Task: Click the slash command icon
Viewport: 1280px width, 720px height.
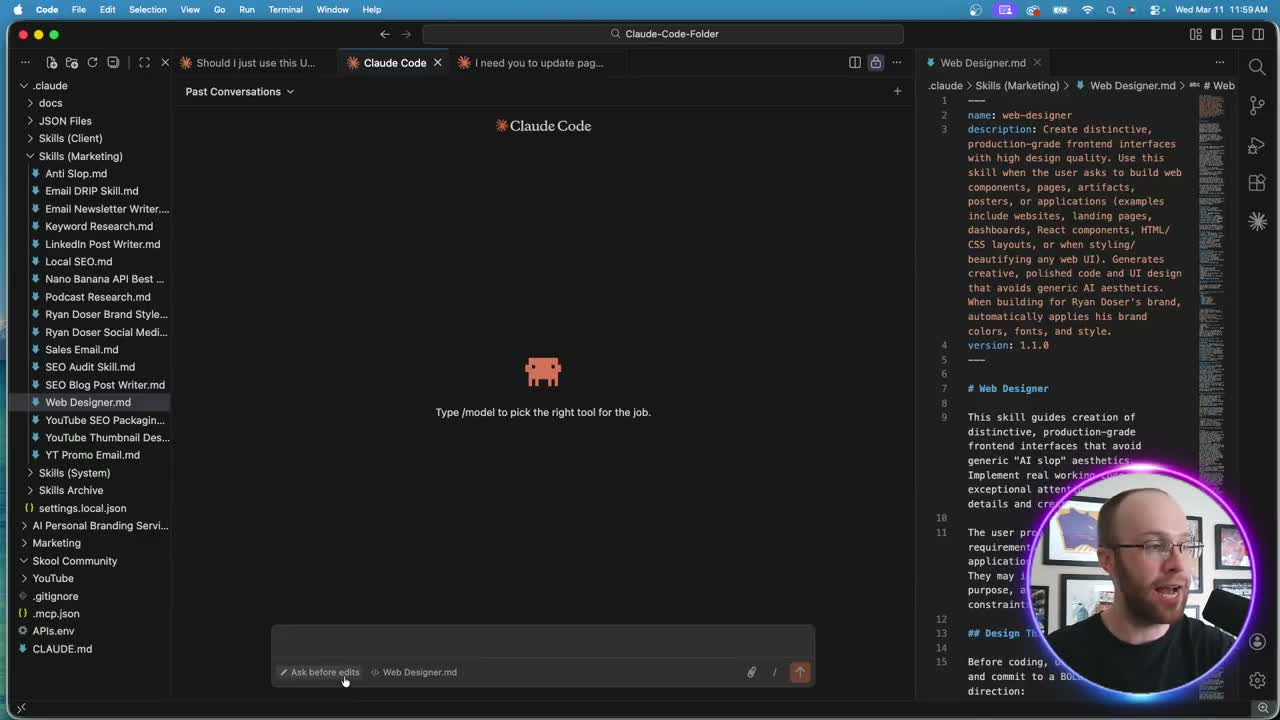Action: pos(774,672)
